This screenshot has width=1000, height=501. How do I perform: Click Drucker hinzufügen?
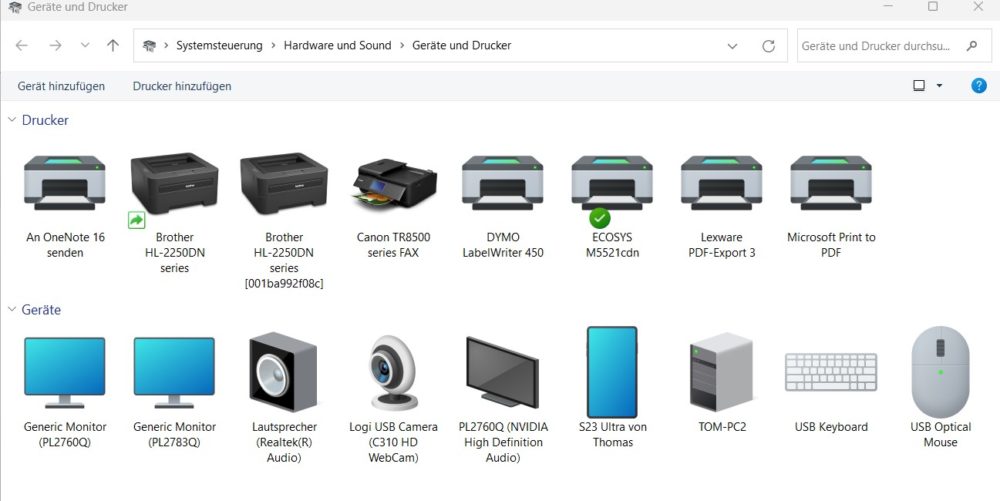coord(182,86)
